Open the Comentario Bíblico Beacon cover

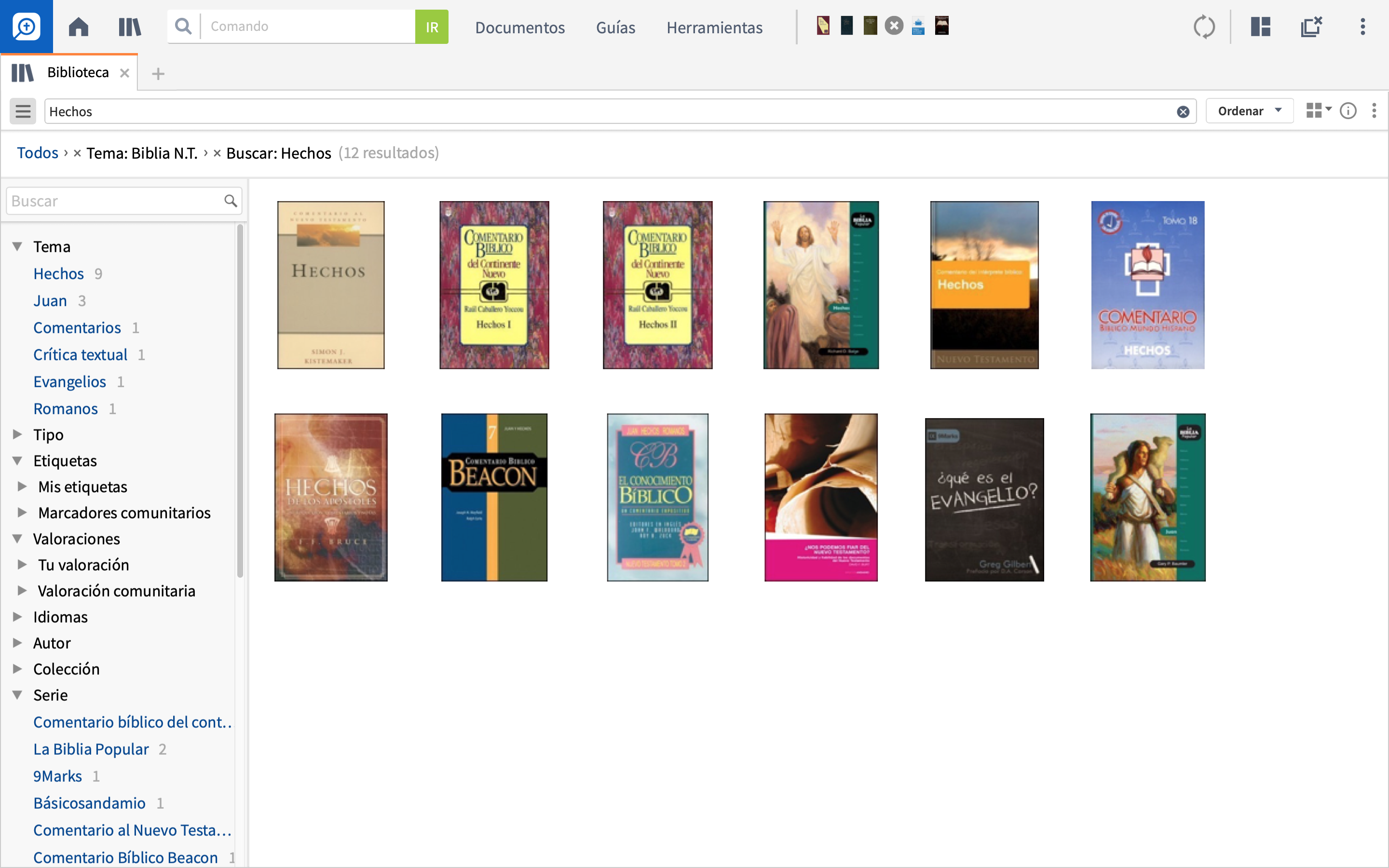coord(494,497)
